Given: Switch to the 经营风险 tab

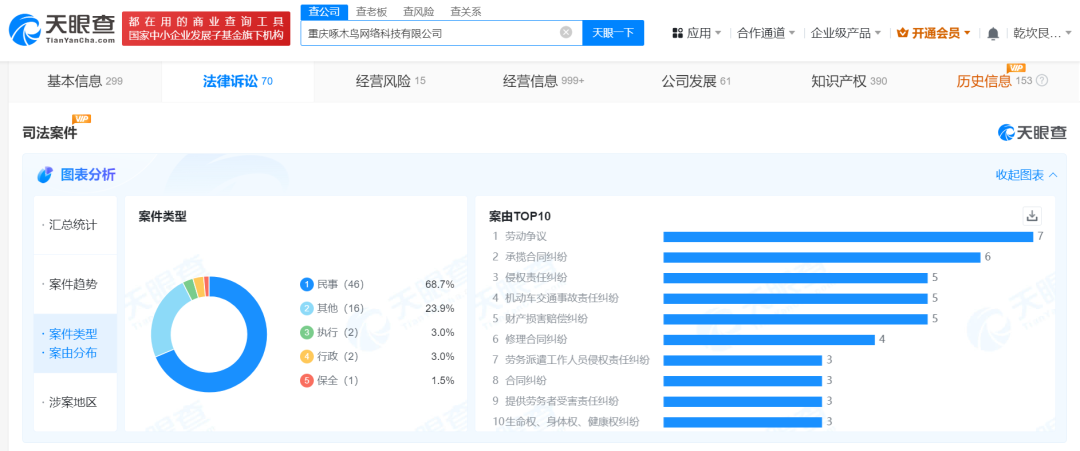Looking at the screenshot, I should pyautogui.click(x=390, y=81).
